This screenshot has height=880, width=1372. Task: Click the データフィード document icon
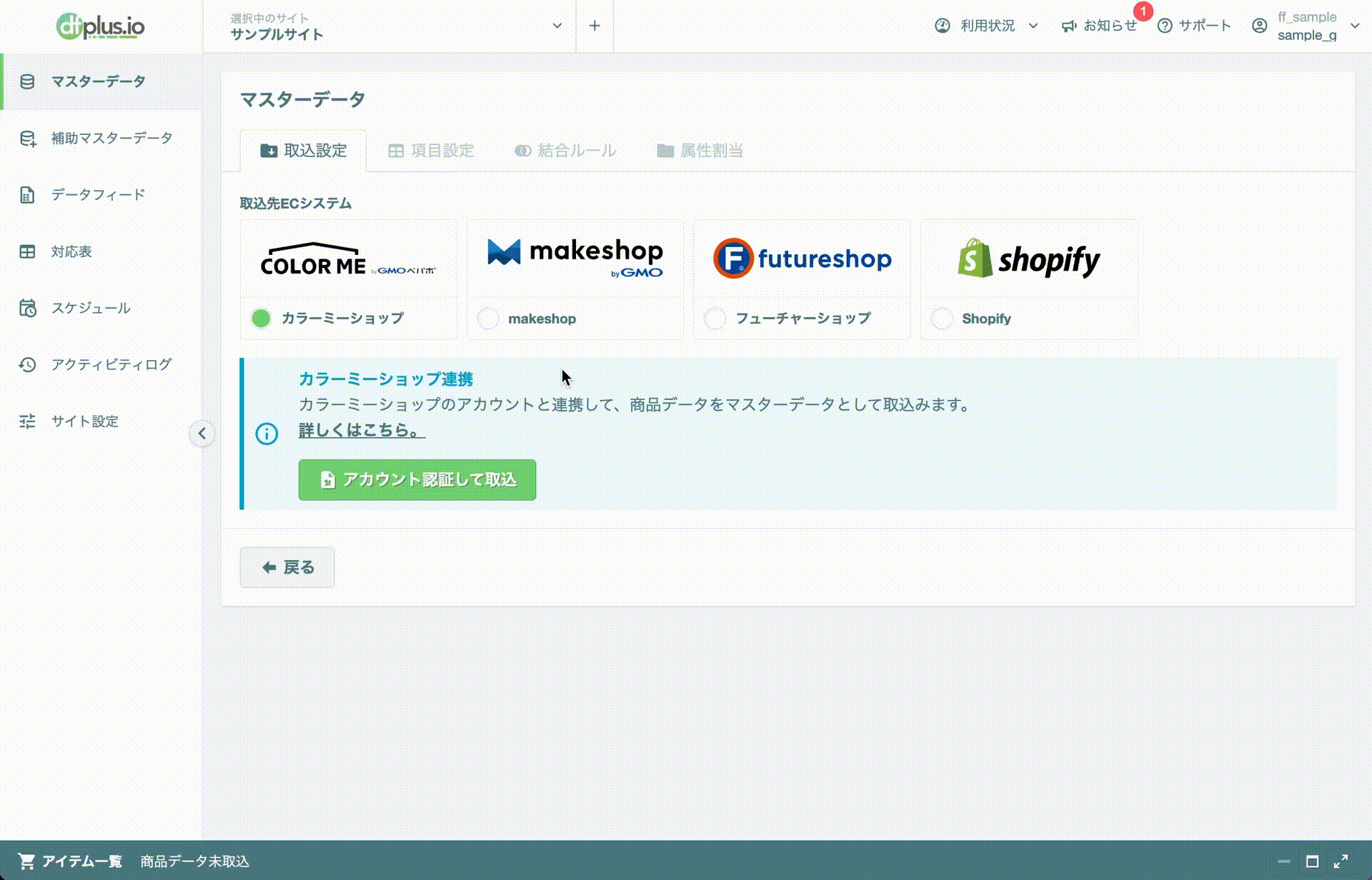coord(27,194)
